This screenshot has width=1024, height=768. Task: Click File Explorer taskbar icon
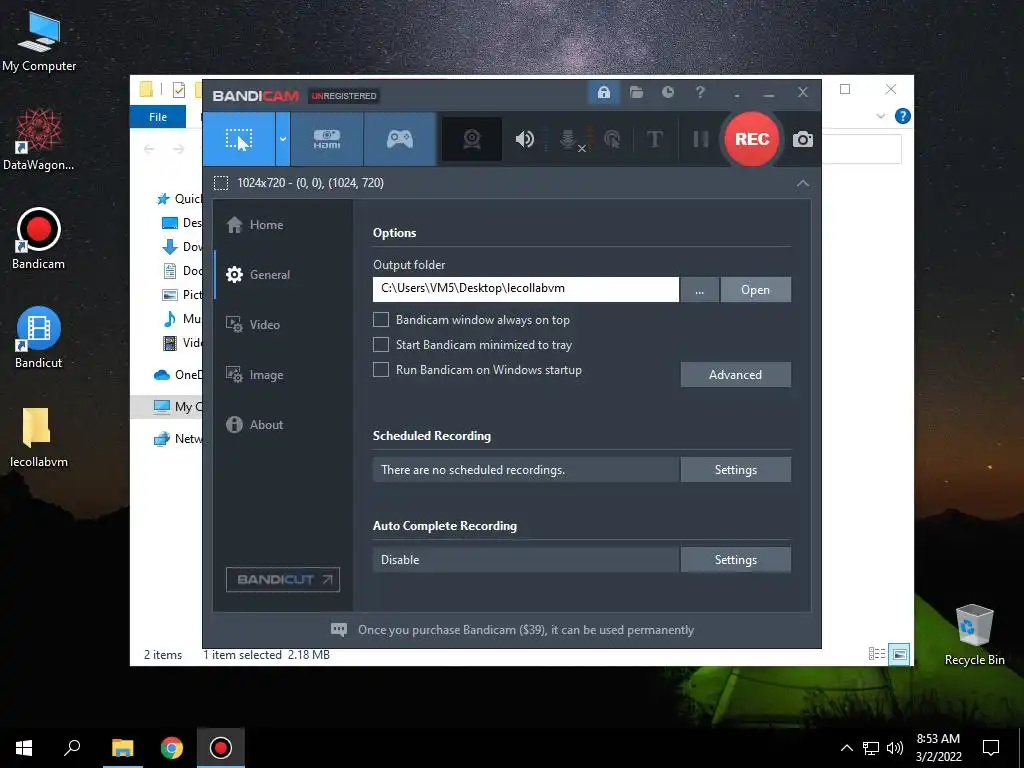pos(122,748)
